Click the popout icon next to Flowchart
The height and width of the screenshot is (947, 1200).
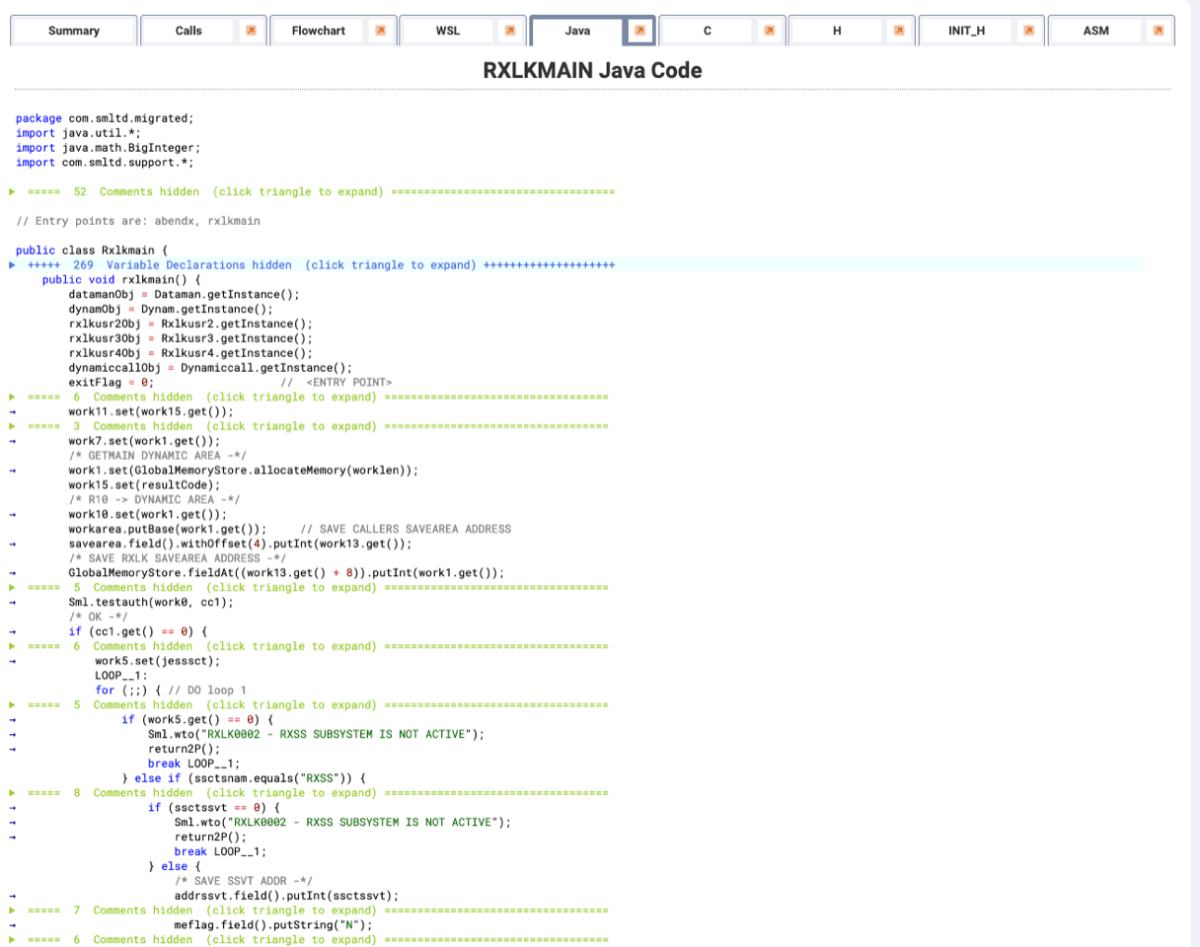tap(381, 31)
